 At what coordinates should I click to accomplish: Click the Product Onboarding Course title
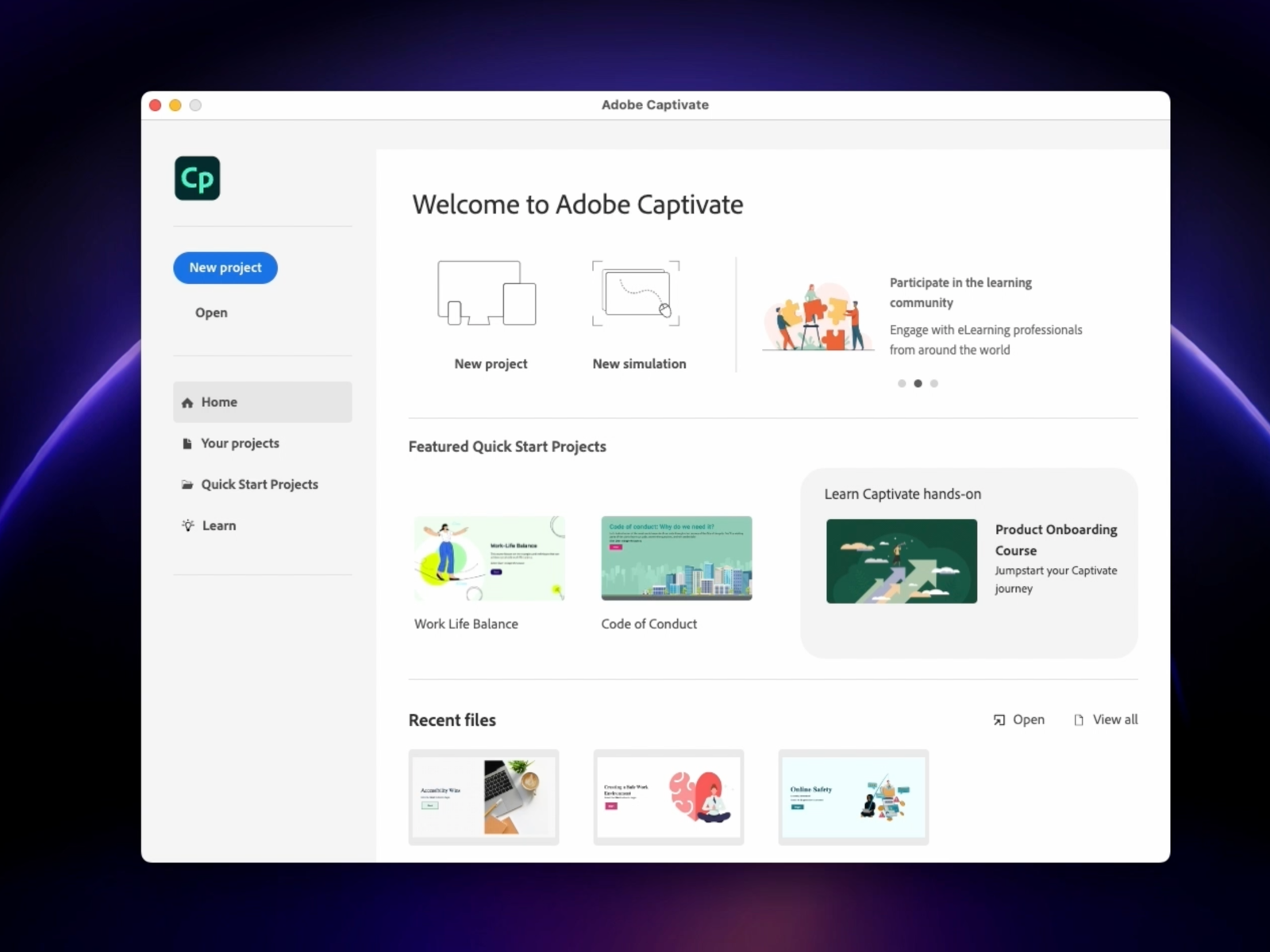click(x=1056, y=540)
